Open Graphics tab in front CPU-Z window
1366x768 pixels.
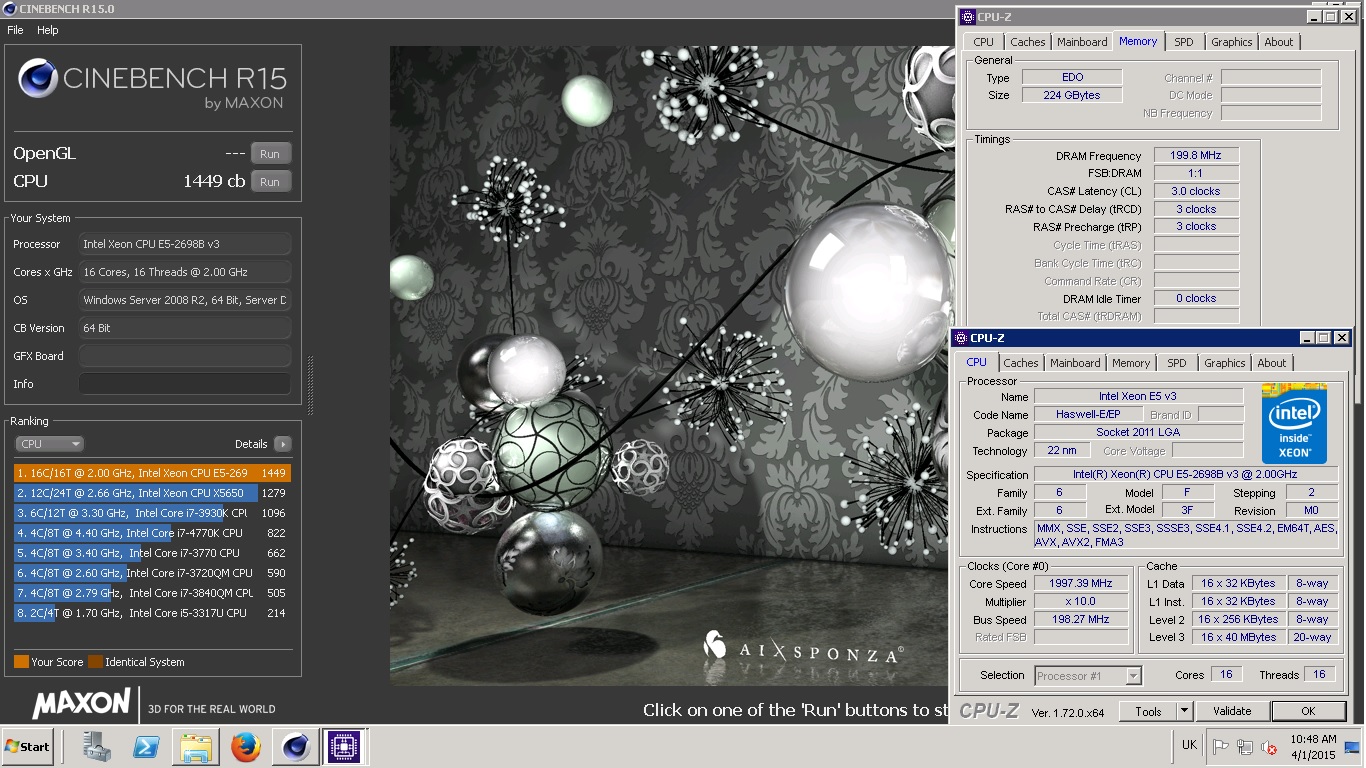point(1224,363)
